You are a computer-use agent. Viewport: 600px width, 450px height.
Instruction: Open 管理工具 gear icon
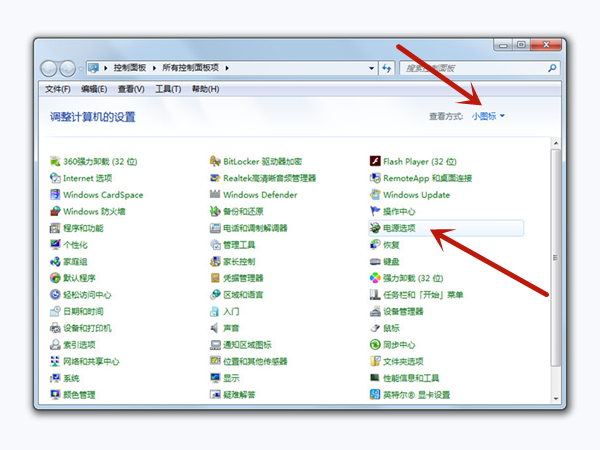(x=215, y=245)
